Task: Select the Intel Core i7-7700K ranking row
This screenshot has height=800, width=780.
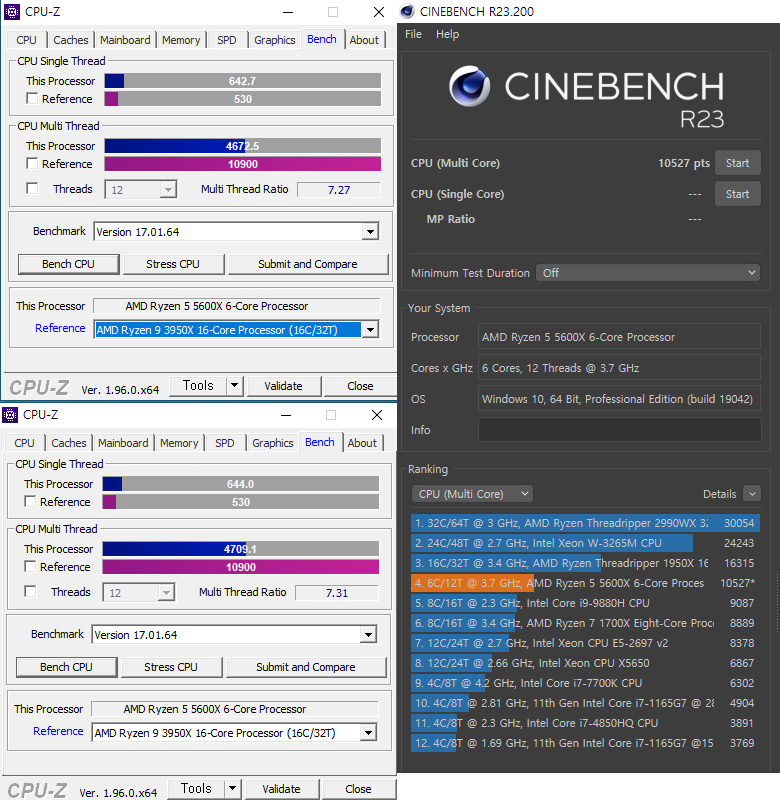Action: (585, 683)
